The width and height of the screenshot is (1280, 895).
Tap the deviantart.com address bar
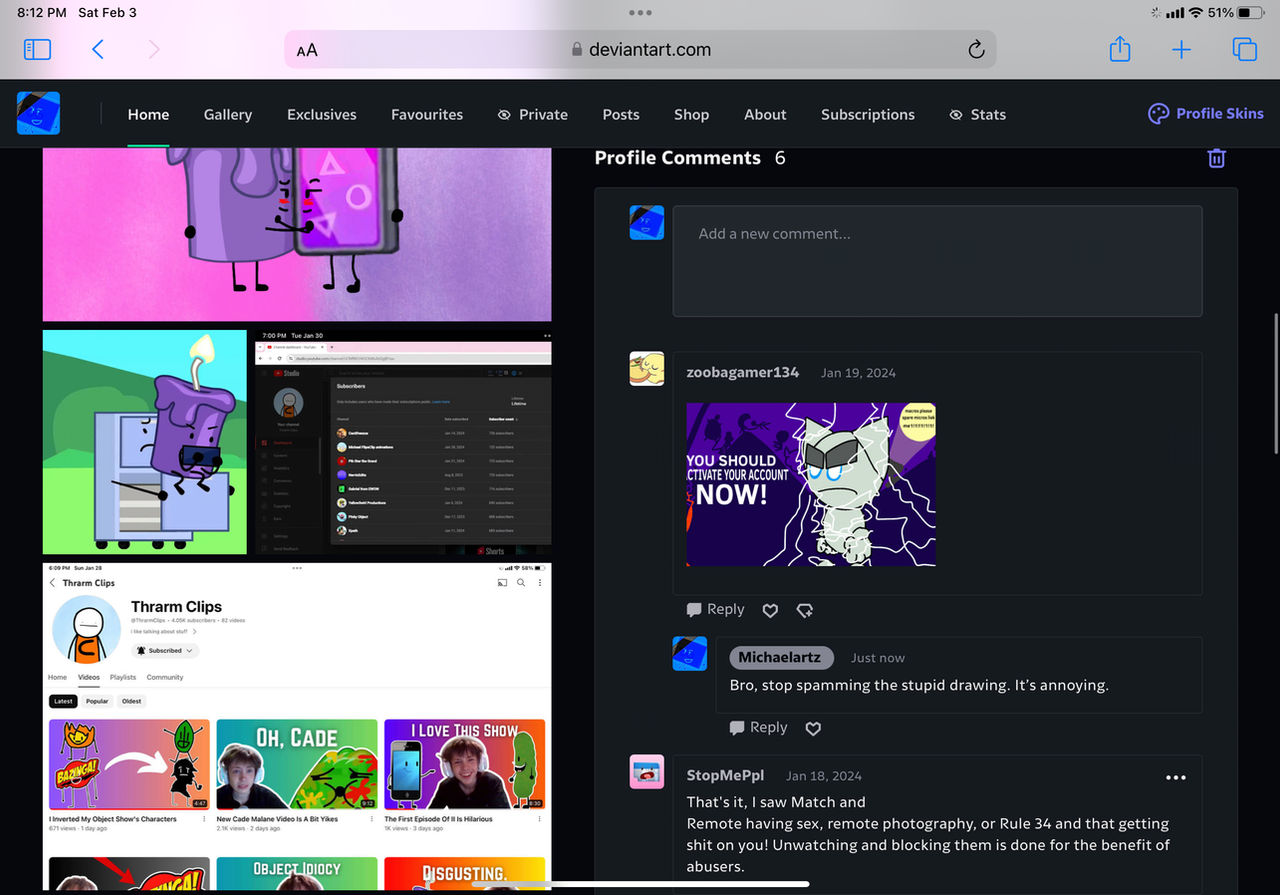tap(640, 50)
